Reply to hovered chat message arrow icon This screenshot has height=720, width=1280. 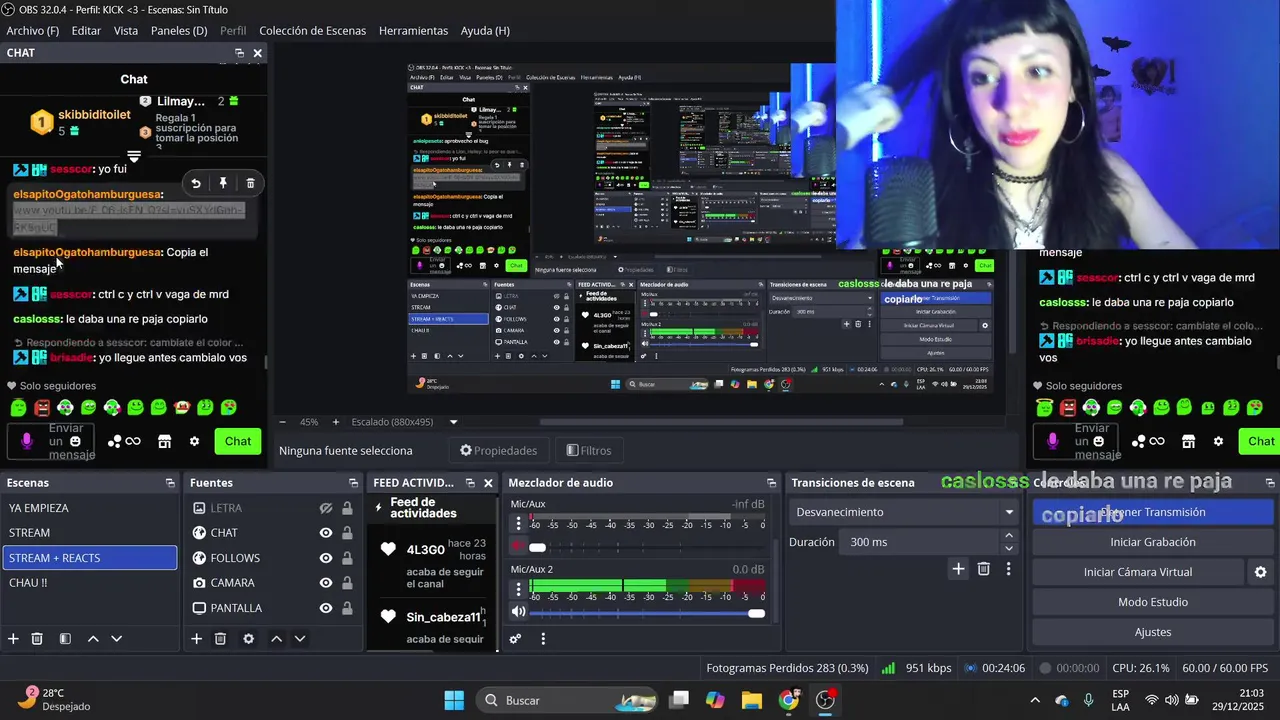click(196, 183)
